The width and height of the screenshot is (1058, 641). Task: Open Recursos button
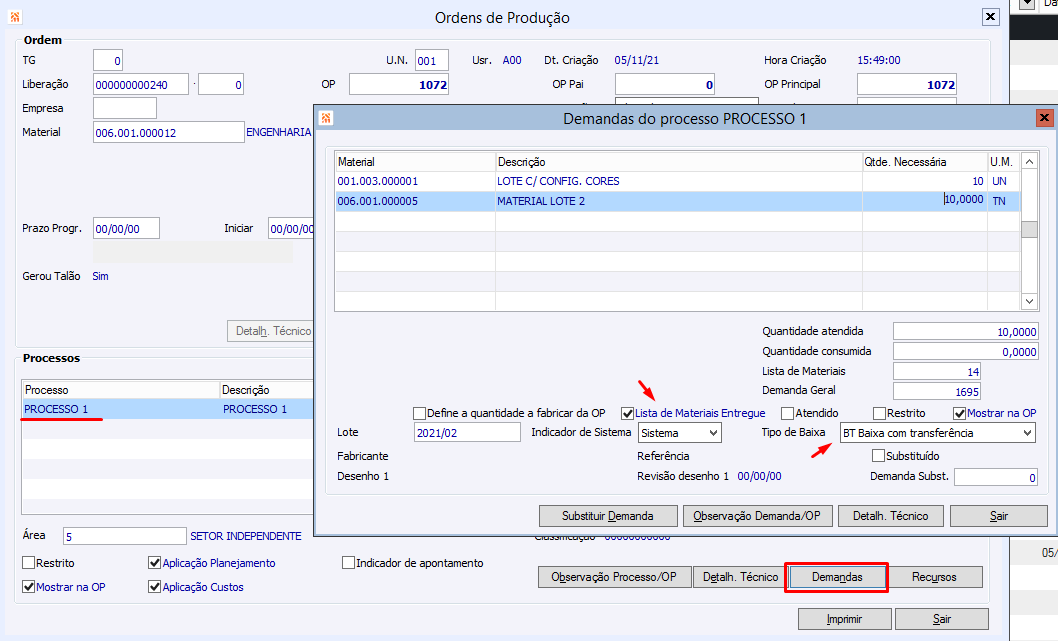[x=934, y=577]
